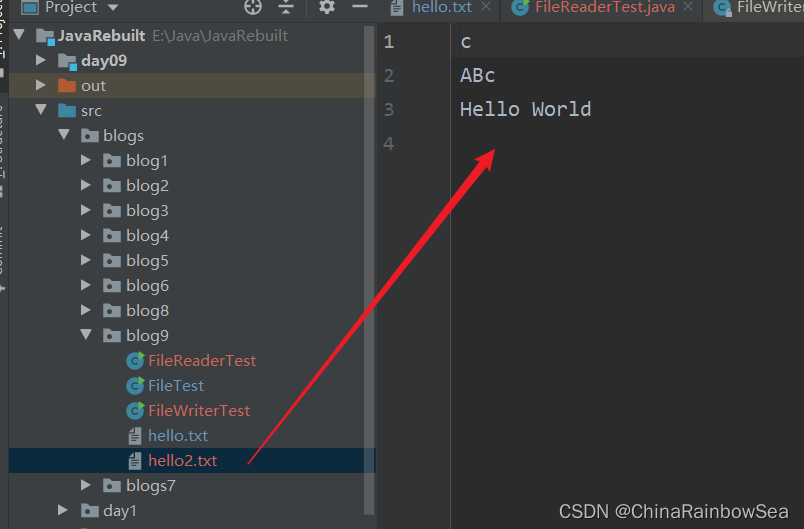
Task: Click the blog1 package folder icon
Action: pos(112,160)
